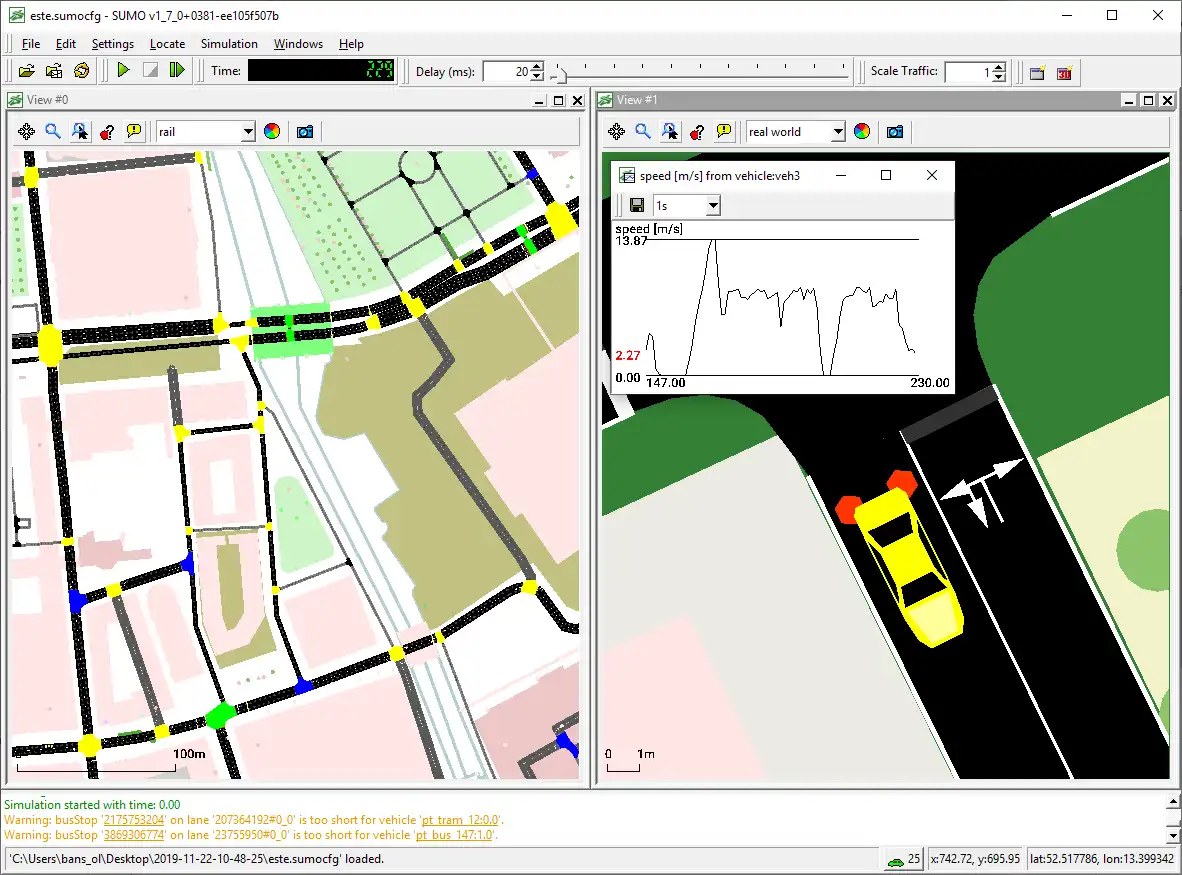Start the simulation with the green play button

pos(123,71)
